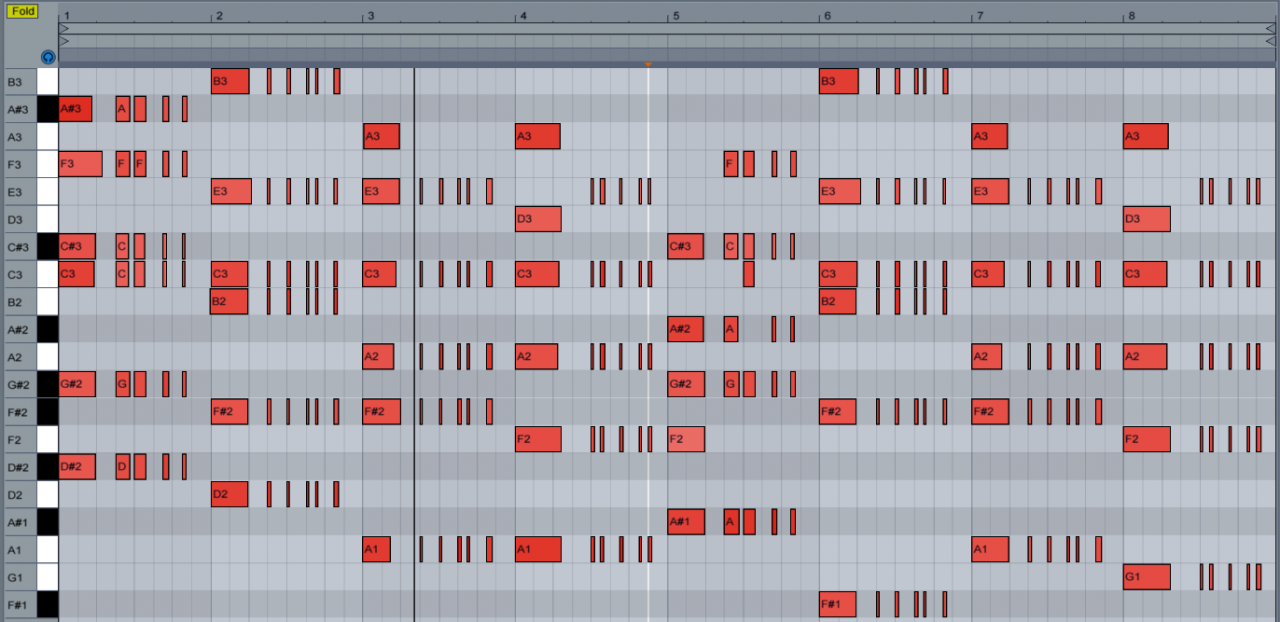Select the lighter F2 note at bar 5

click(686, 439)
